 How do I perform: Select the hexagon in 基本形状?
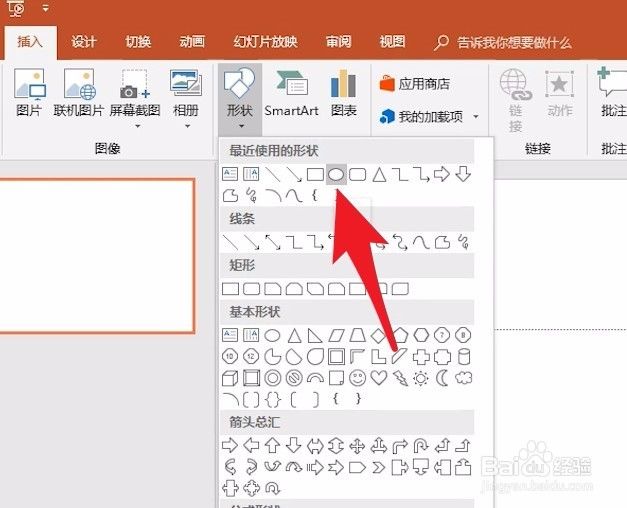(x=421, y=336)
